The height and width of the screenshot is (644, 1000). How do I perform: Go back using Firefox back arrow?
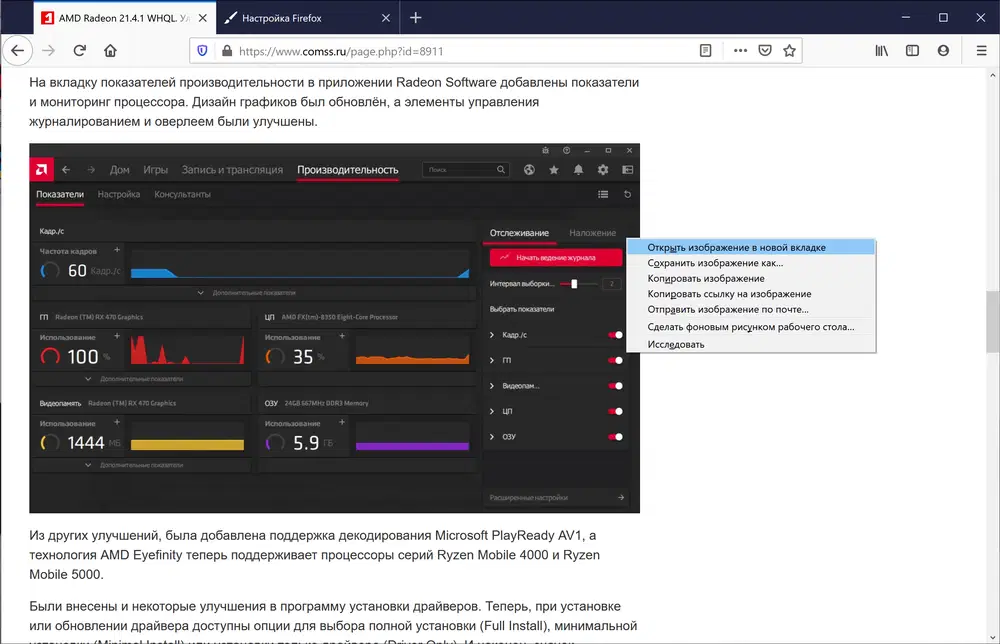pyautogui.click(x=17, y=51)
